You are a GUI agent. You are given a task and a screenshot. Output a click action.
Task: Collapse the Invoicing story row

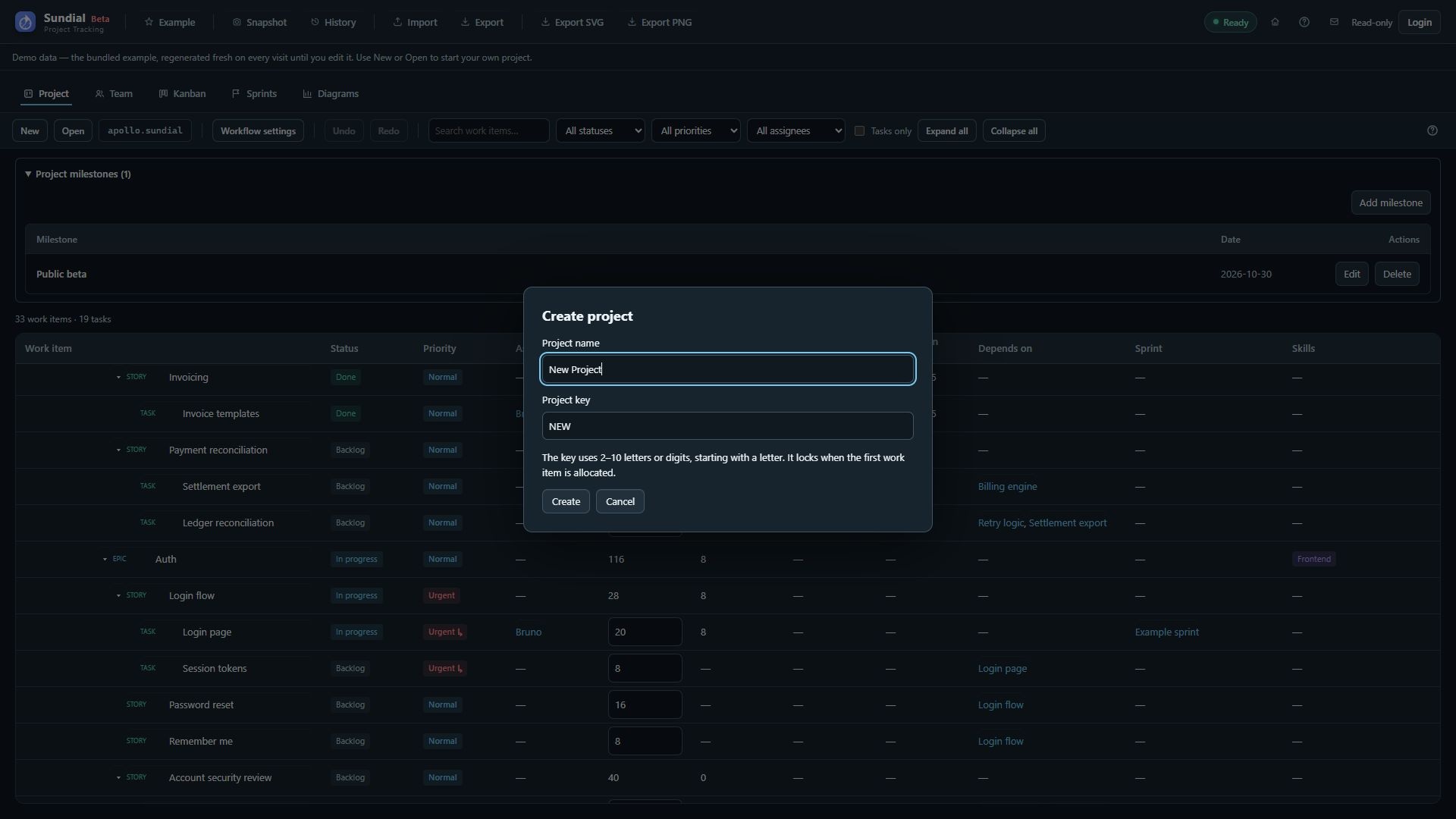[x=118, y=378]
